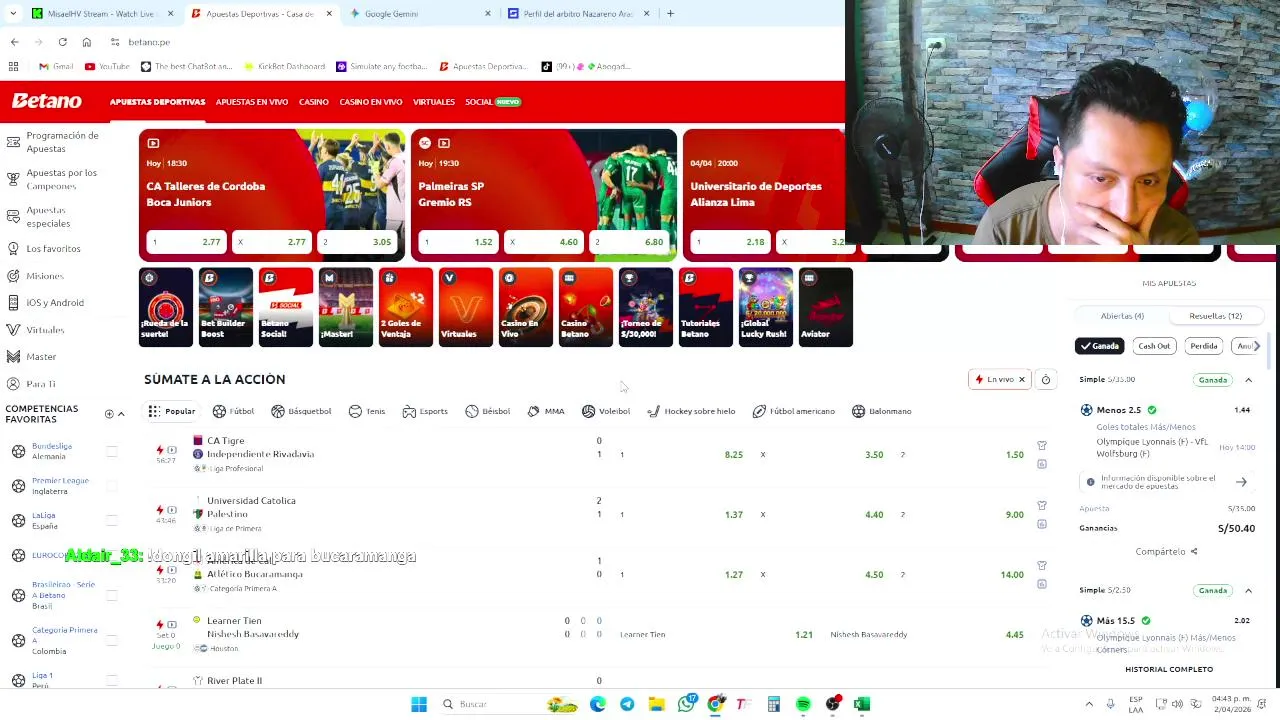1280x720 pixels.
Task: Open the Casino menu item
Action: (313, 102)
